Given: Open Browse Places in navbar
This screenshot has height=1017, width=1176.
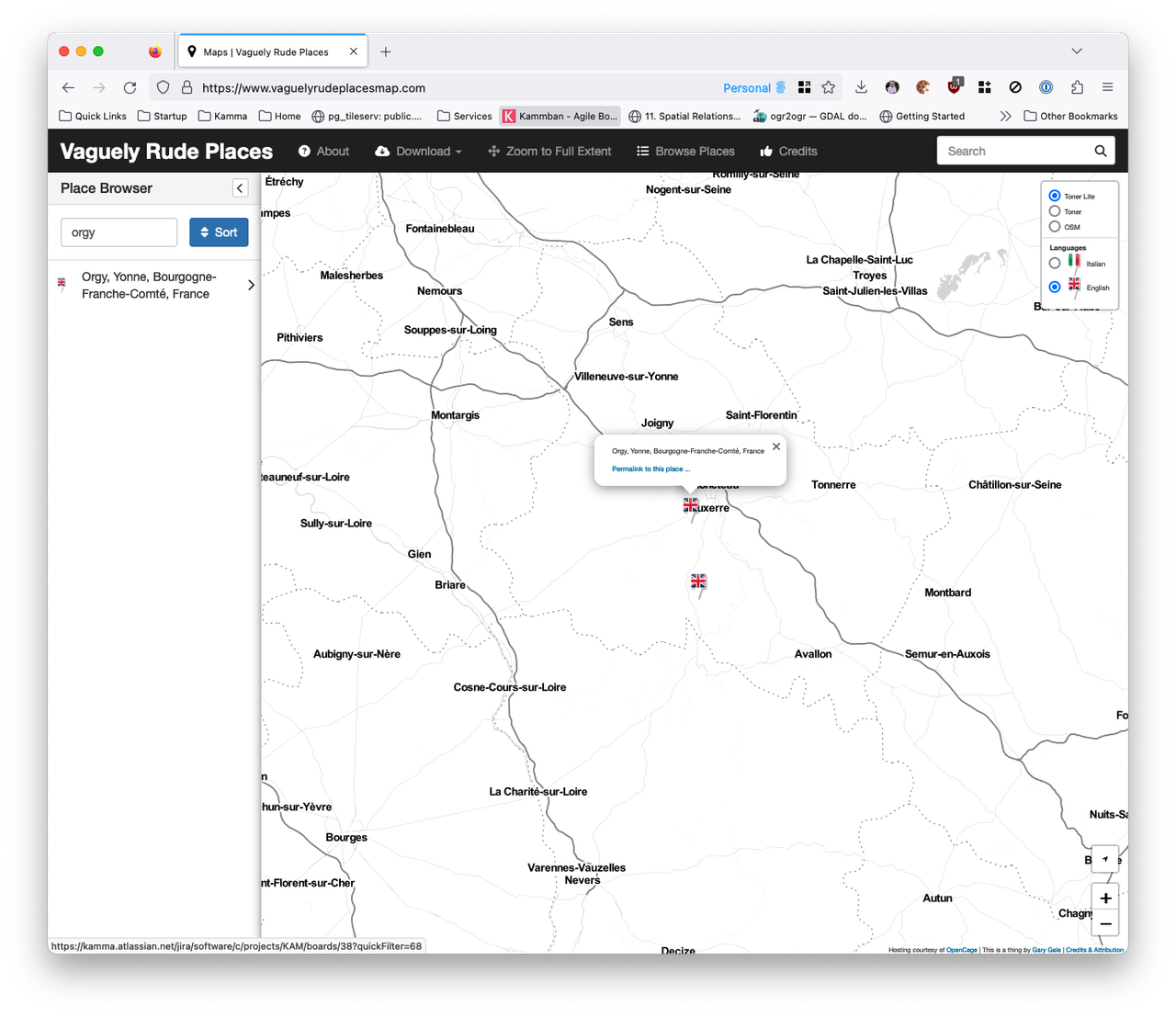Looking at the screenshot, I should click(x=685, y=152).
